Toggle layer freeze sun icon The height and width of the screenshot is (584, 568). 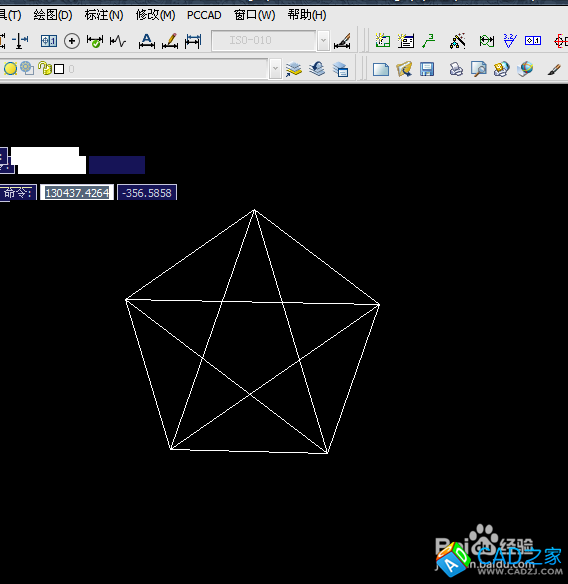(x=27, y=68)
